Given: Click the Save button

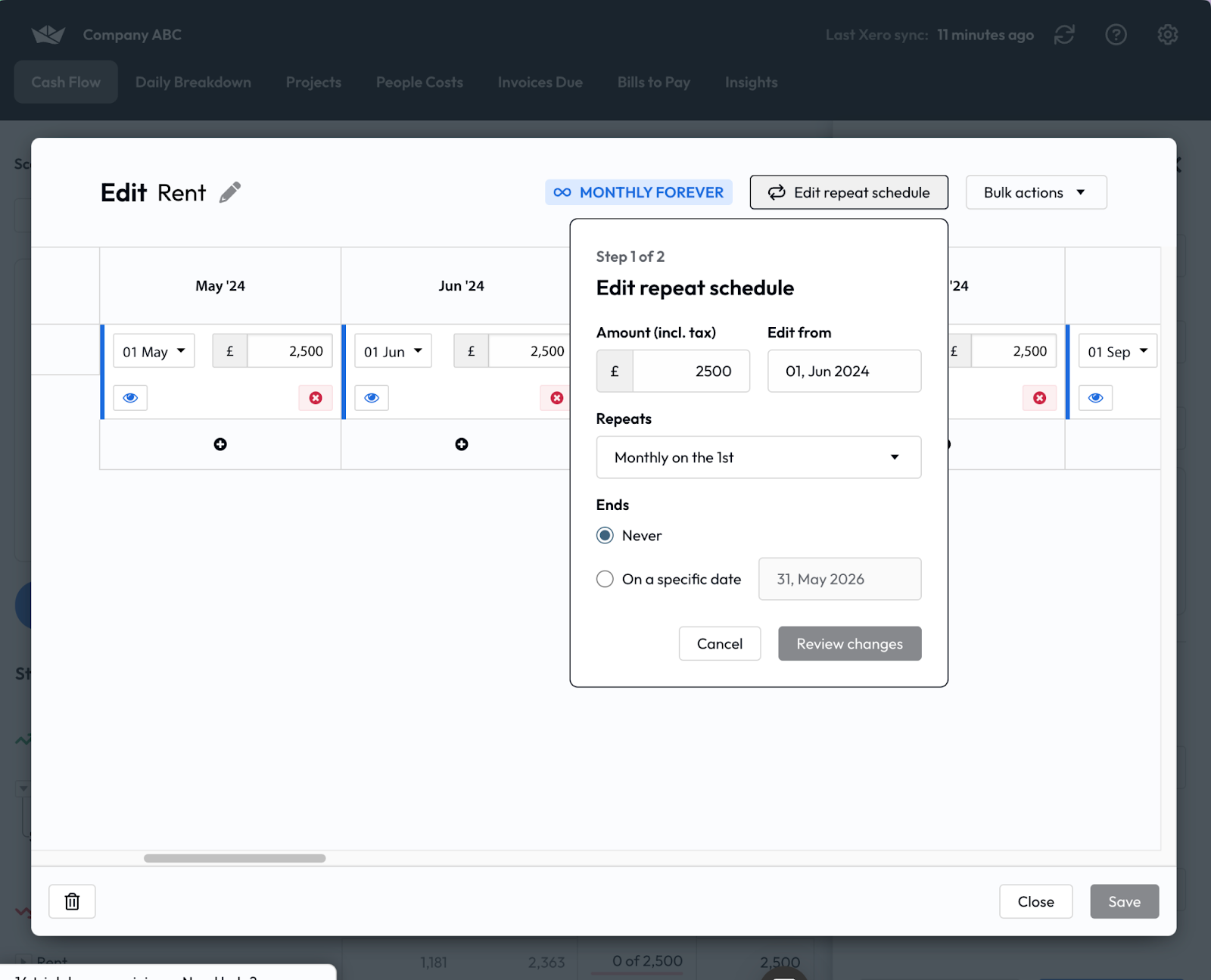Looking at the screenshot, I should (1124, 902).
